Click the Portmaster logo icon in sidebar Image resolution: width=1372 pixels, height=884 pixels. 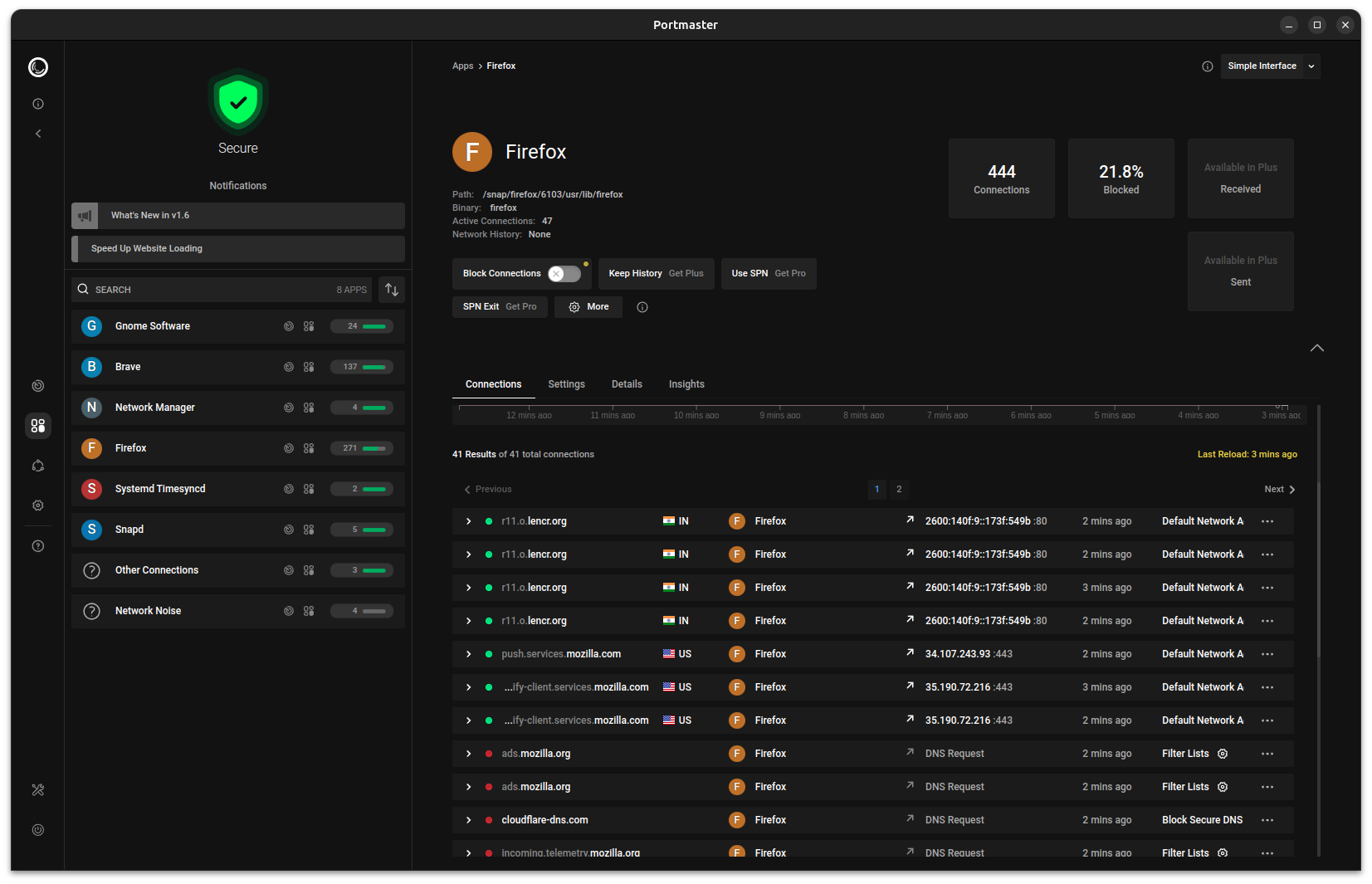coord(38,67)
